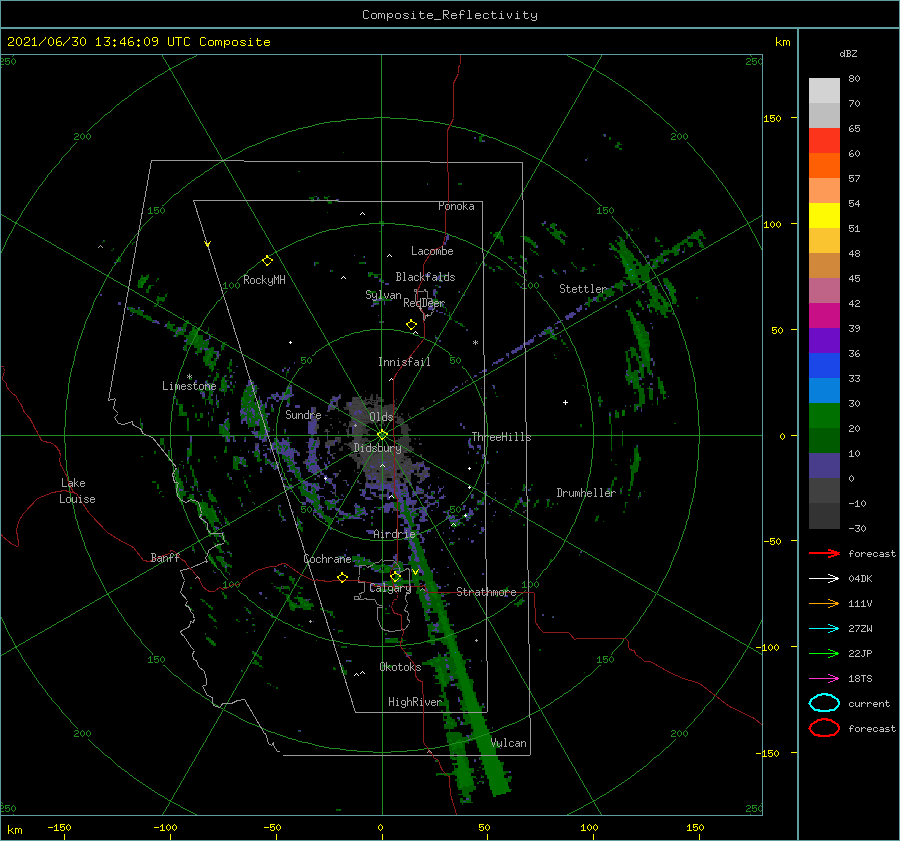900x841 pixels.
Task: Click the yellow diamond marker near RedDeer
Action: [411, 325]
